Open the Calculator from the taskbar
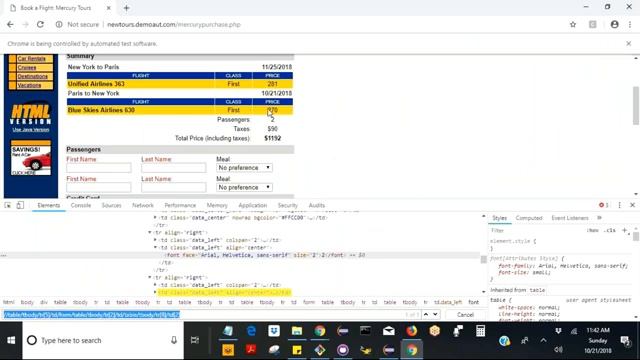This screenshot has height=360, width=640. [480, 331]
